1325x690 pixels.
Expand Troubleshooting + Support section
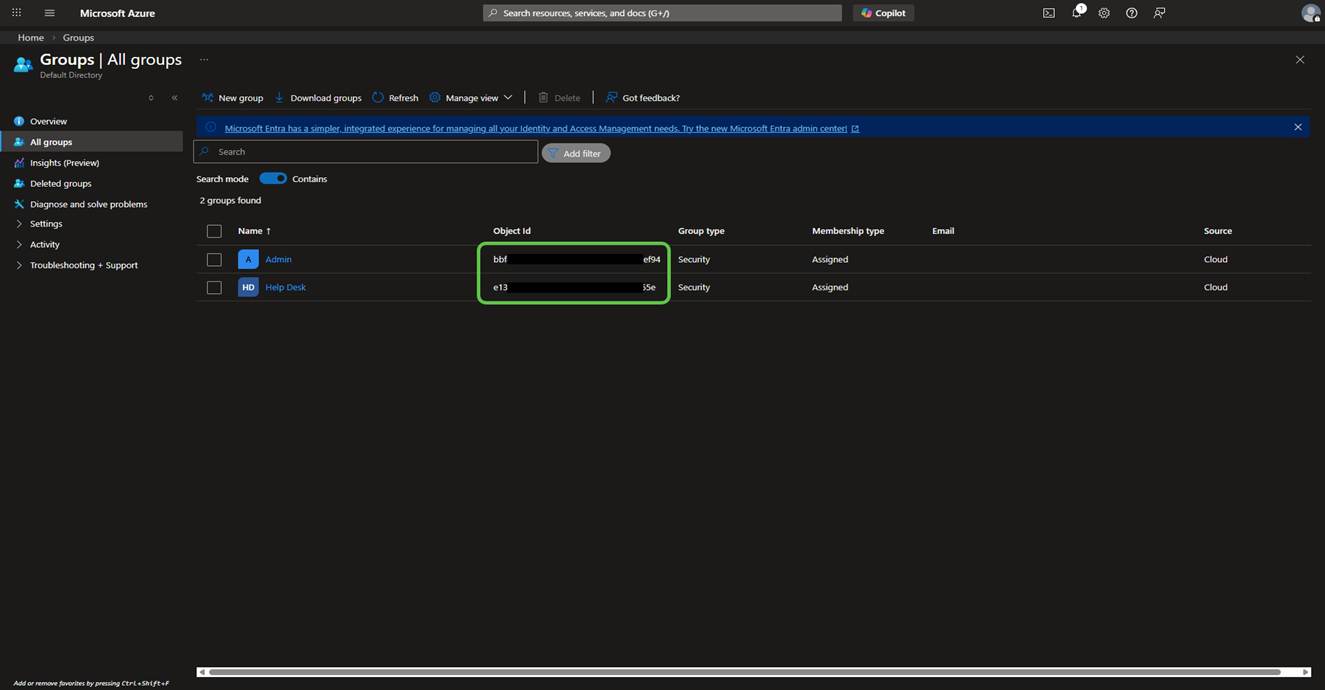point(84,265)
